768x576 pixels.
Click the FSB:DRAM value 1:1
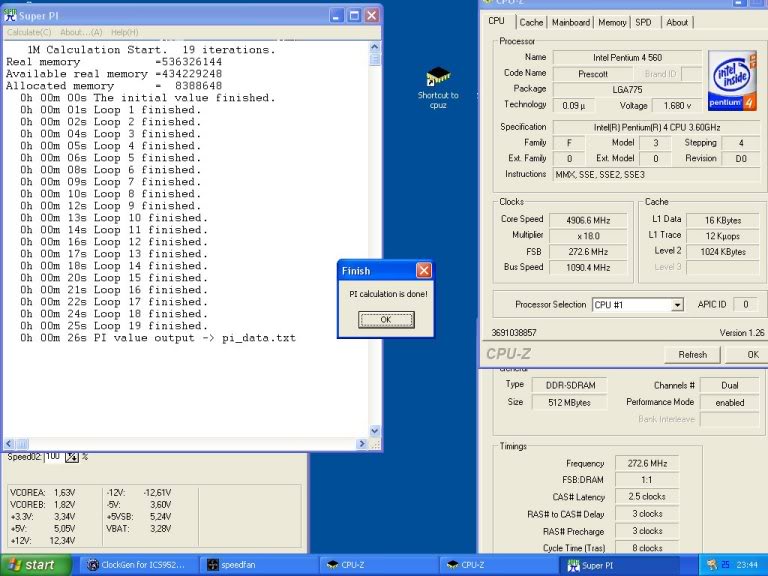647,480
